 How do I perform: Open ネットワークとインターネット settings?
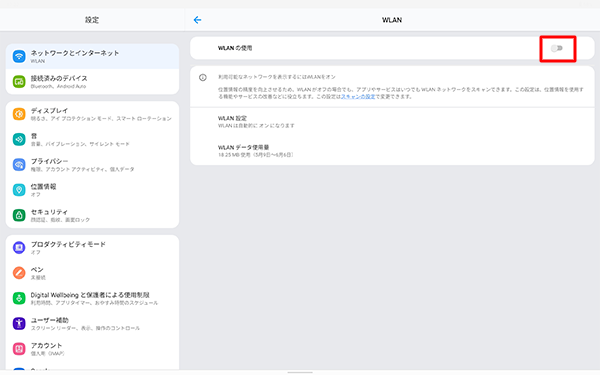coord(92,56)
